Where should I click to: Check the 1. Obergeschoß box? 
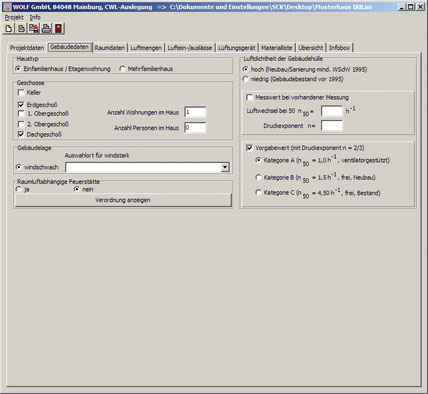click(x=21, y=114)
